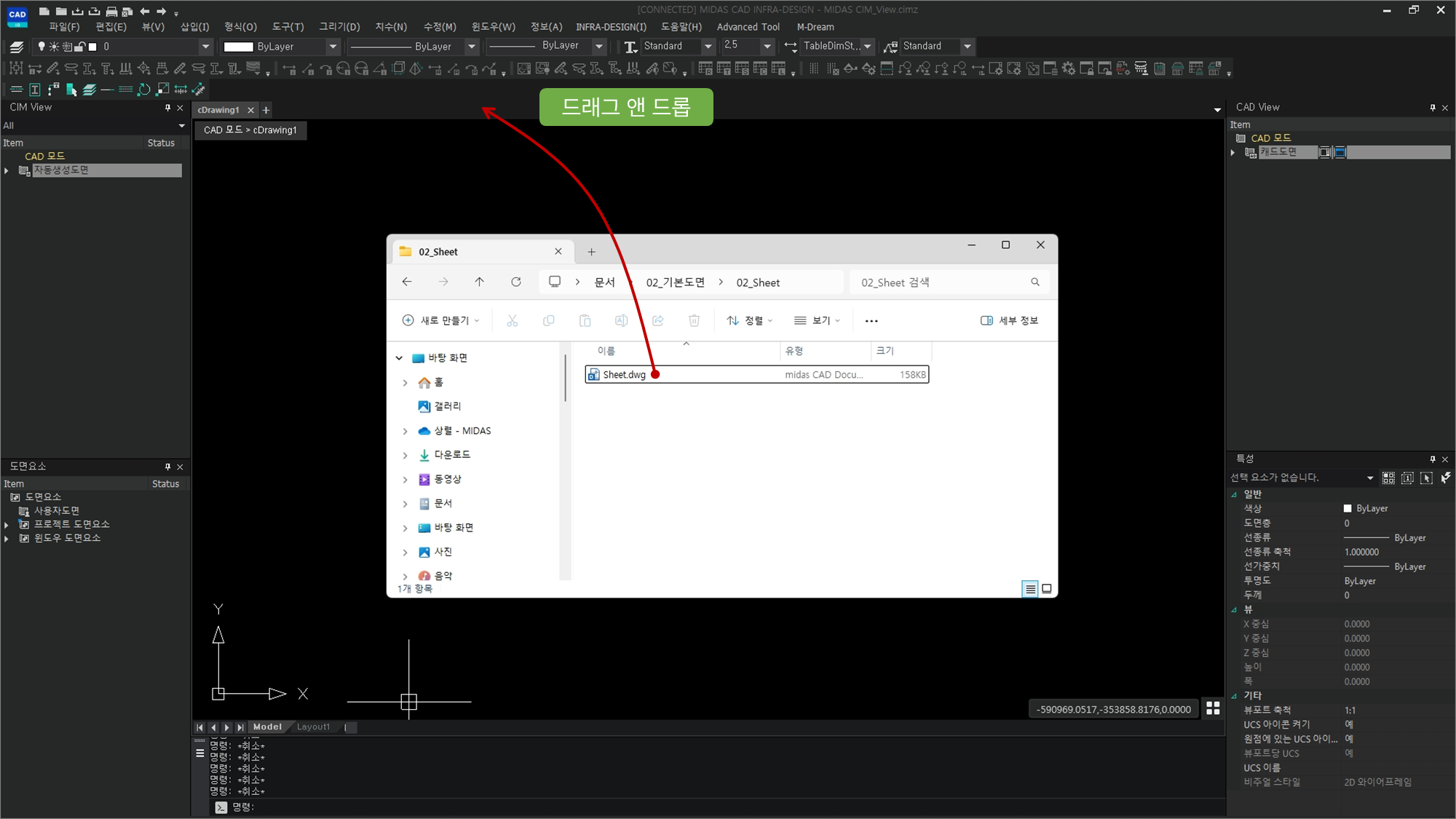Click the Multileader style icon before Standard
Viewport: 1456px width, 819px height.
(890, 47)
